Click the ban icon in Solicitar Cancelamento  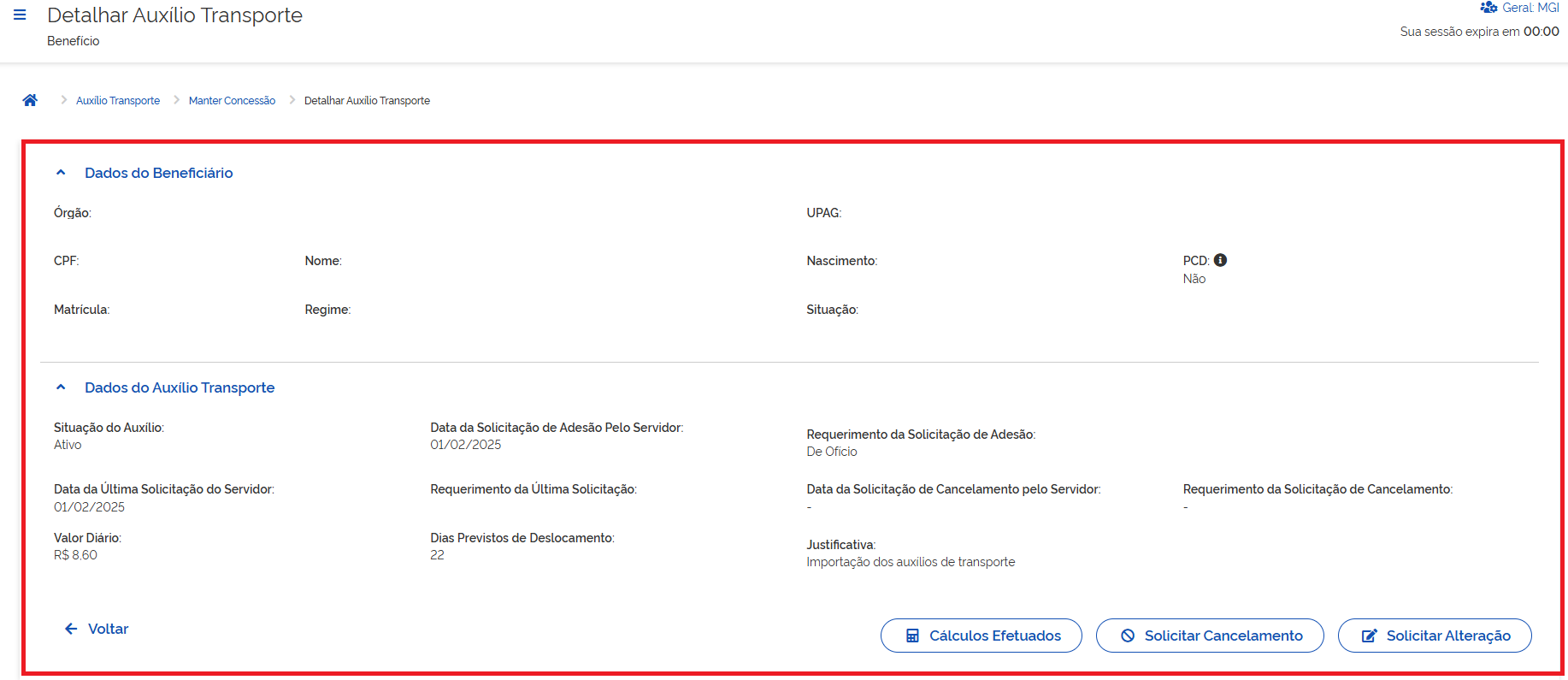[x=1128, y=636]
